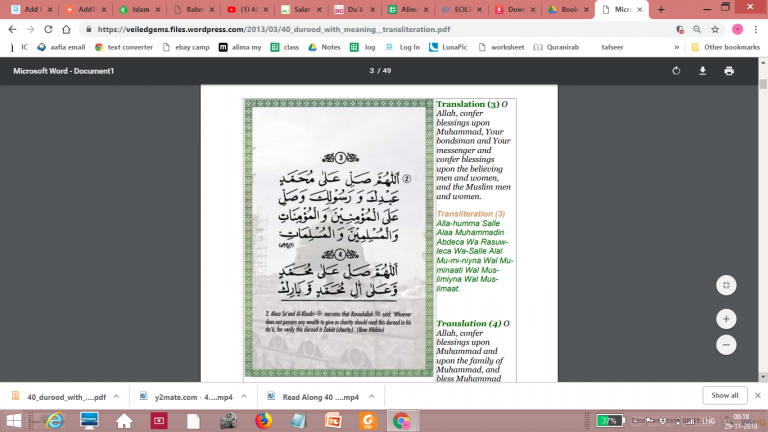The height and width of the screenshot is (432, 768).
Task: Close the downloads bar
Action: point(758,395)
